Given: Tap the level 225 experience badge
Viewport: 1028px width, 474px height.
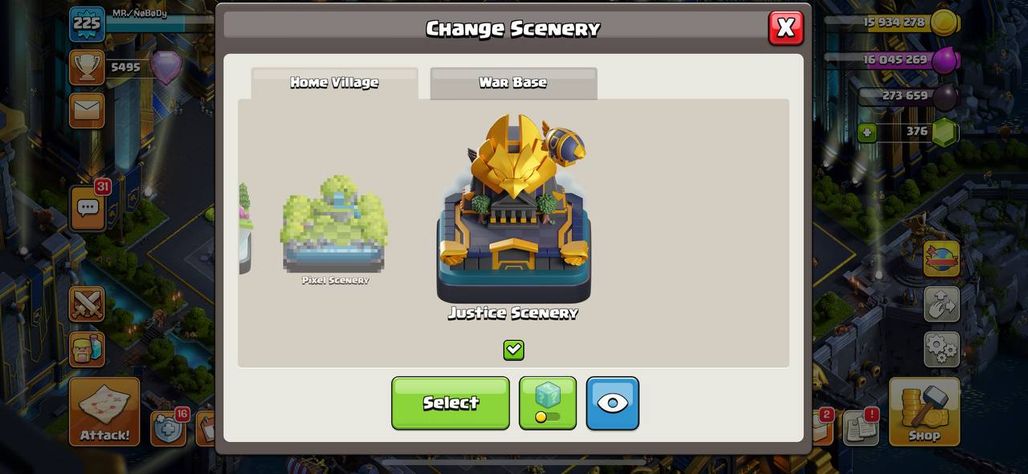Looking at the screenshot, I should pyautogui.click(x=87, y=24).
